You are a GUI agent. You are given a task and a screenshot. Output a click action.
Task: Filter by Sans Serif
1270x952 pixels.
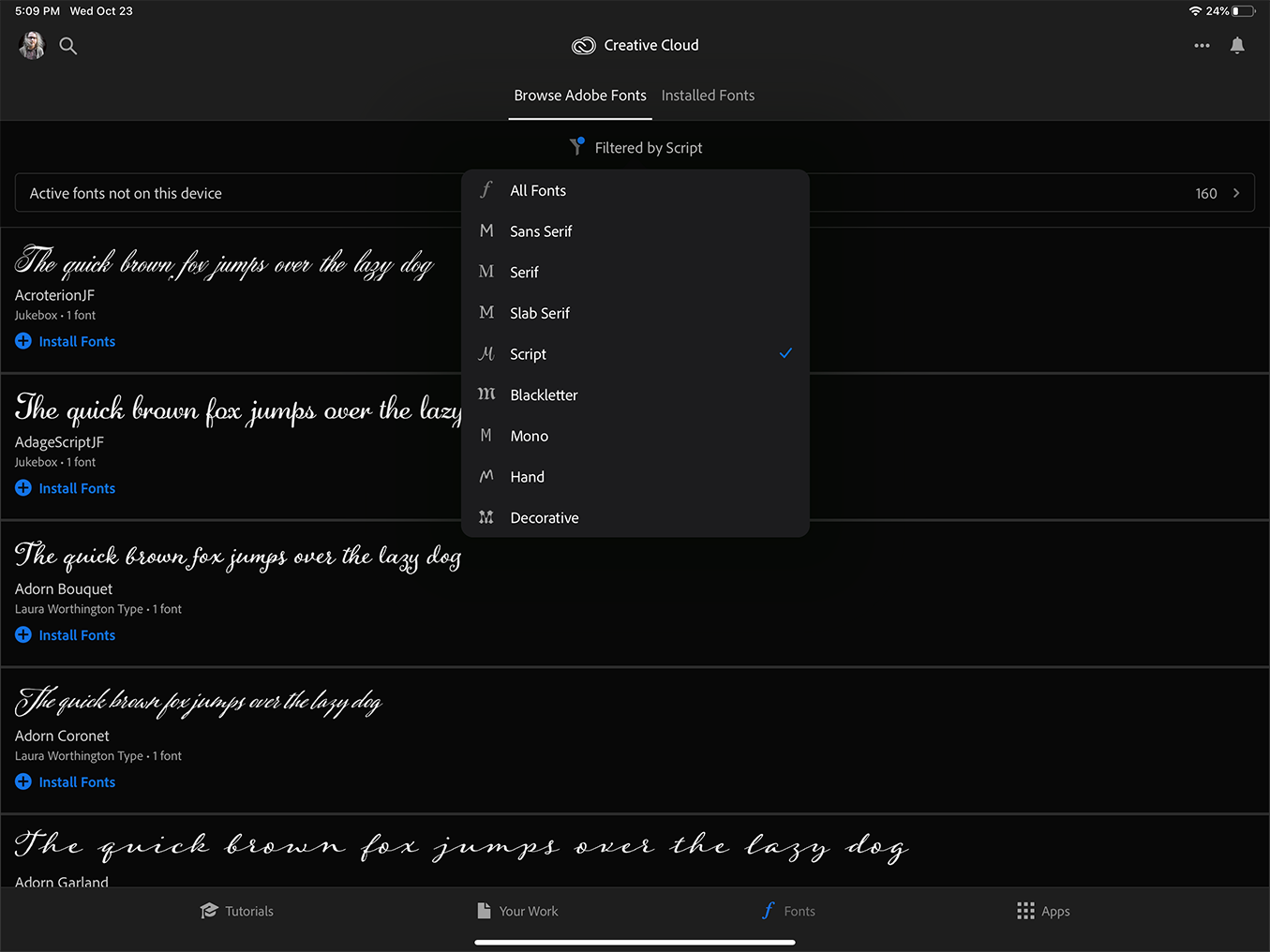pyautogui.click(x=635, y=231)
